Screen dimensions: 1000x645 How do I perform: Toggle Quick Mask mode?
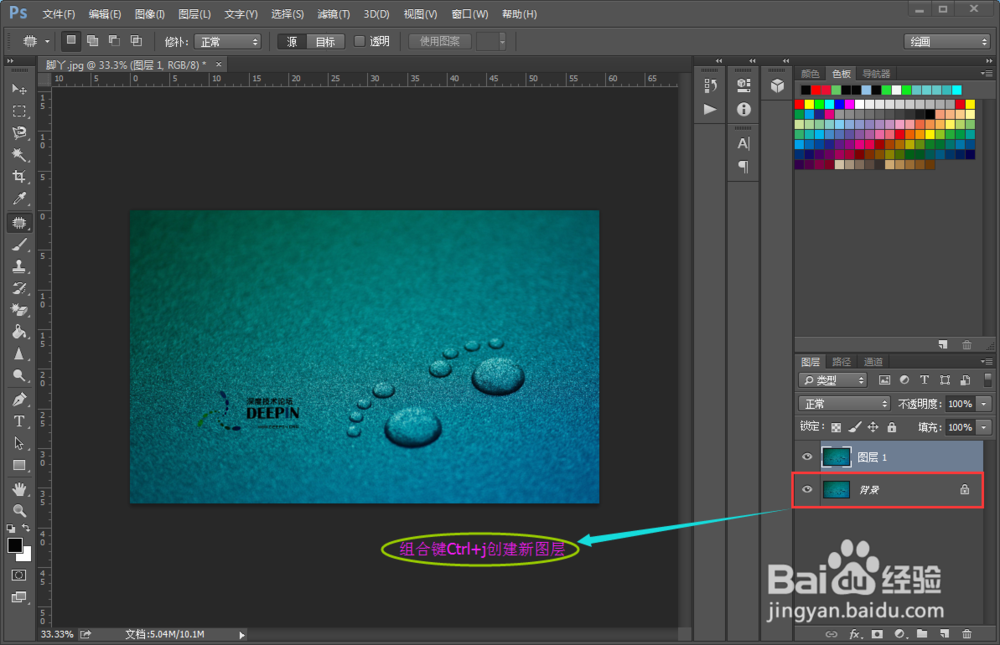coord(19,575)
